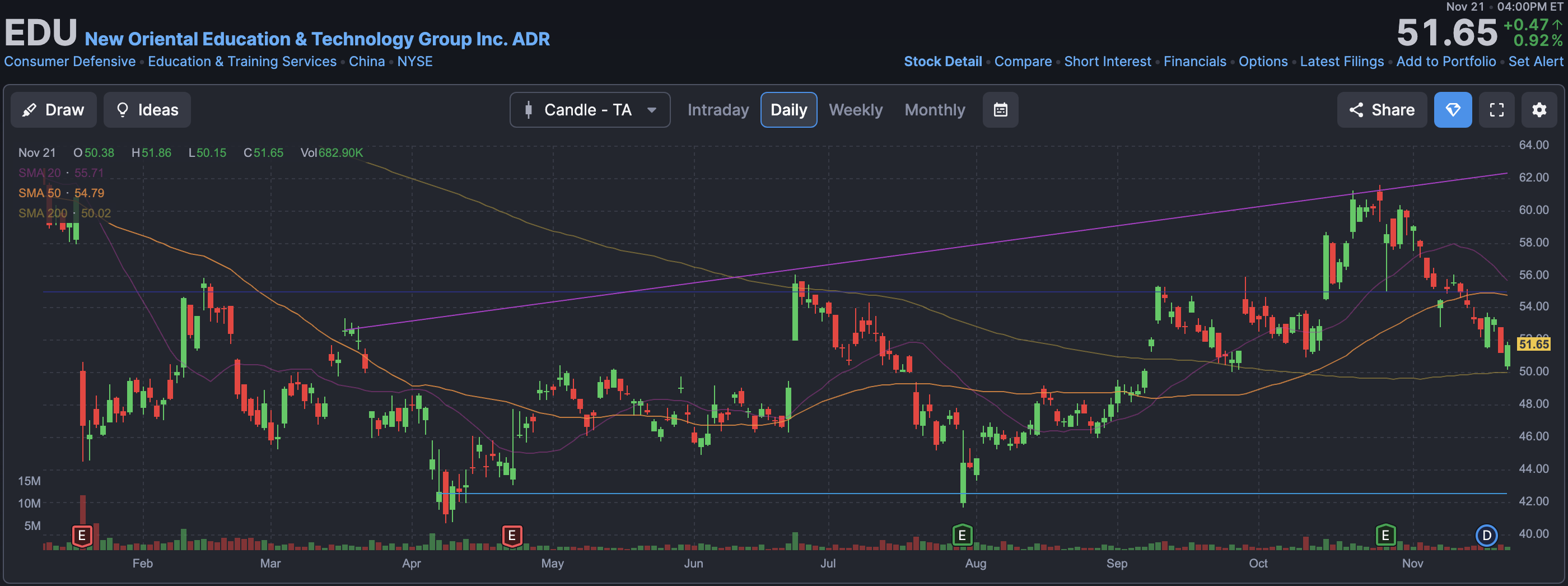Click the Oct label on the time axis
1568x586 pixels.
click(x=1258, y=564)
